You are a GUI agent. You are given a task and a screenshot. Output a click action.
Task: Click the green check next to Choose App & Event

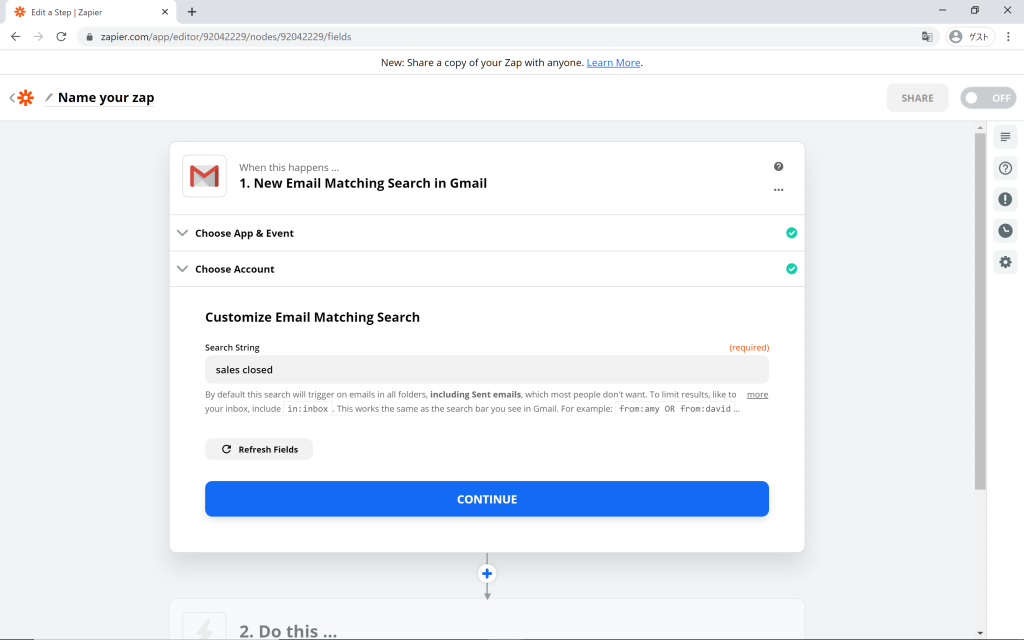tap(792, 233)
